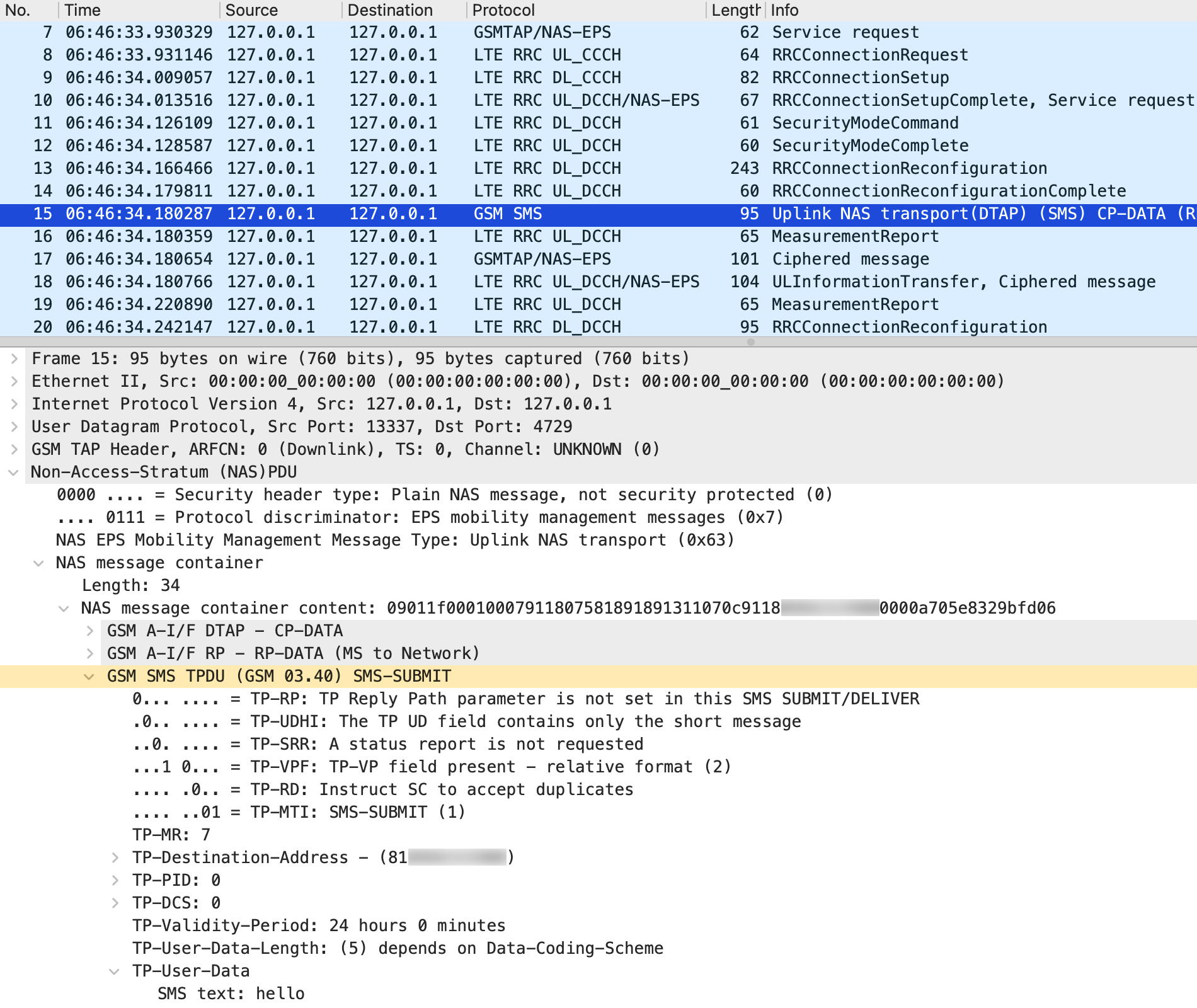Expand GSM A-I/F DTAP CP-DATA node
This screenshot has width=1197, height=1008.
(89, 631)
